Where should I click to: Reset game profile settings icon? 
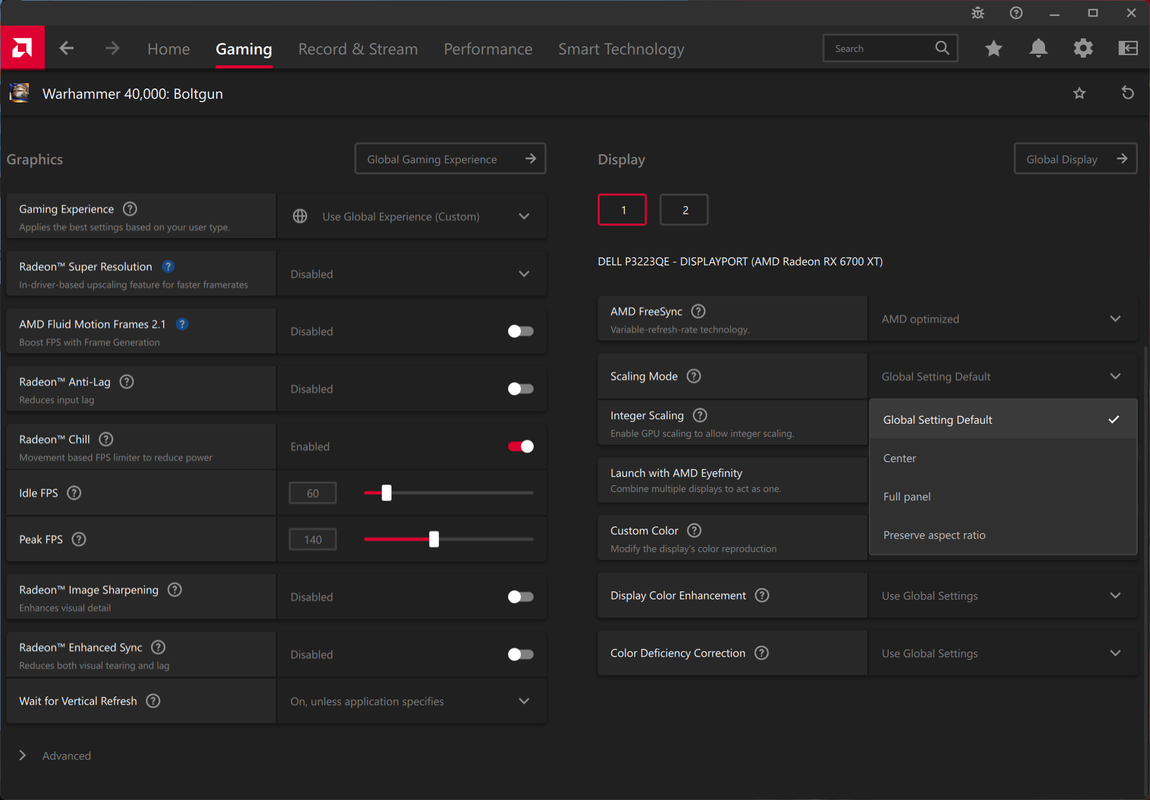point(1128,93)
